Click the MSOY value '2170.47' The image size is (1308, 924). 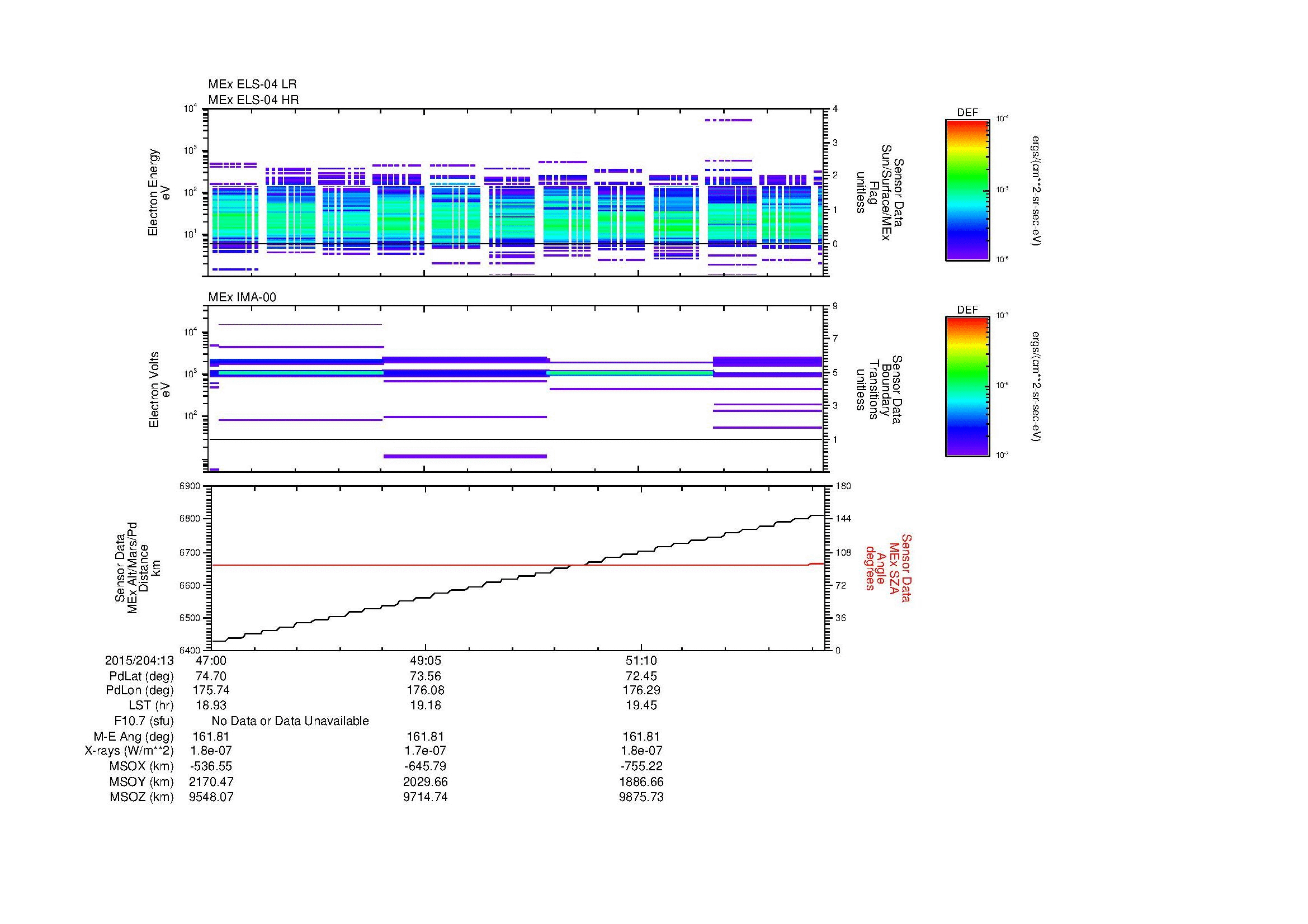pos(211,781)
